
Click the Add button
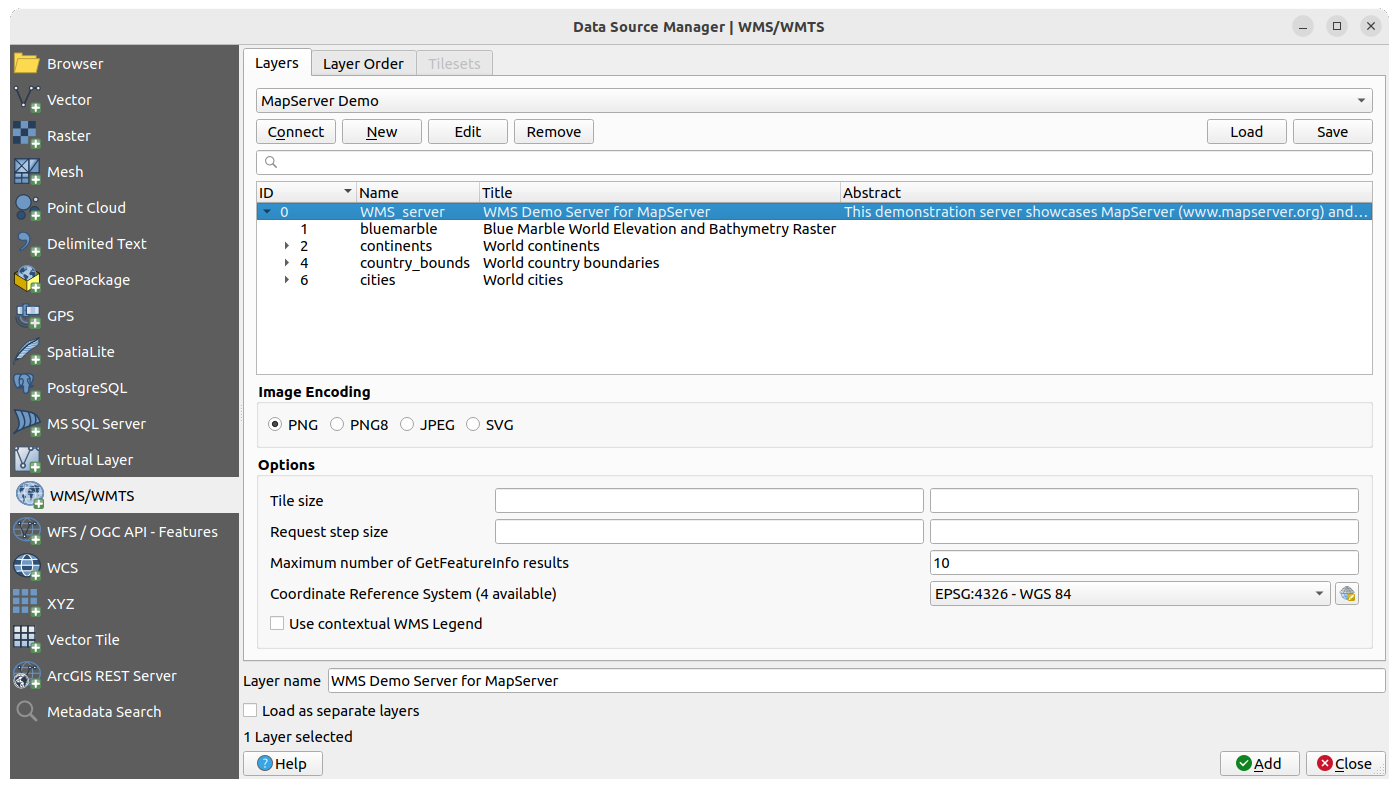(x=1259, y=763)
